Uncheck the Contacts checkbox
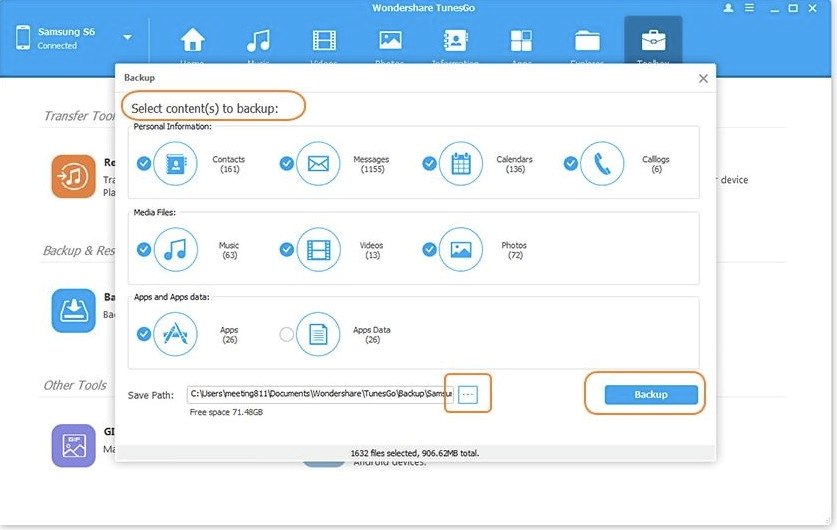 point(144,164)
